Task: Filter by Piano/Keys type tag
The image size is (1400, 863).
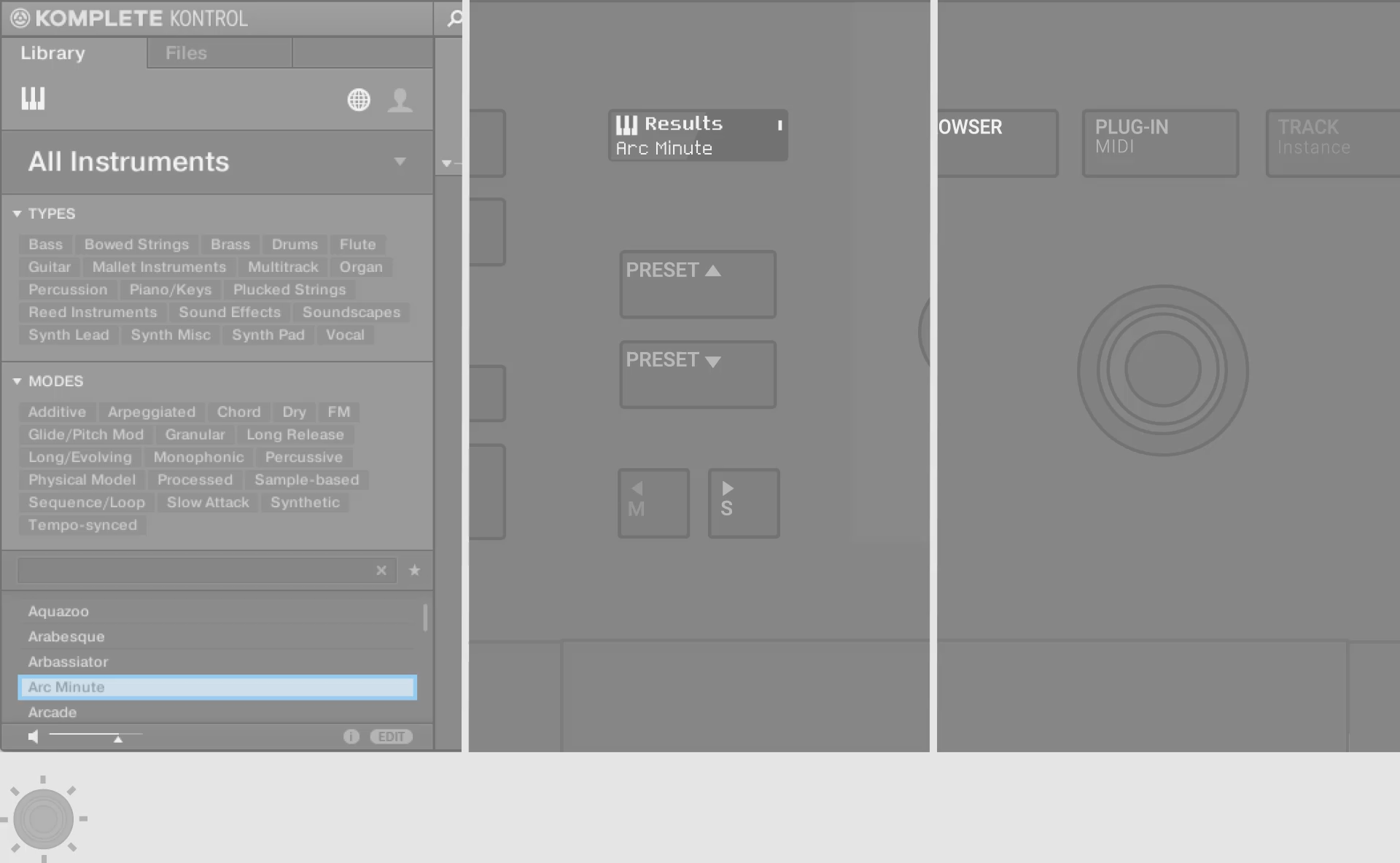Action: (171, 289)
